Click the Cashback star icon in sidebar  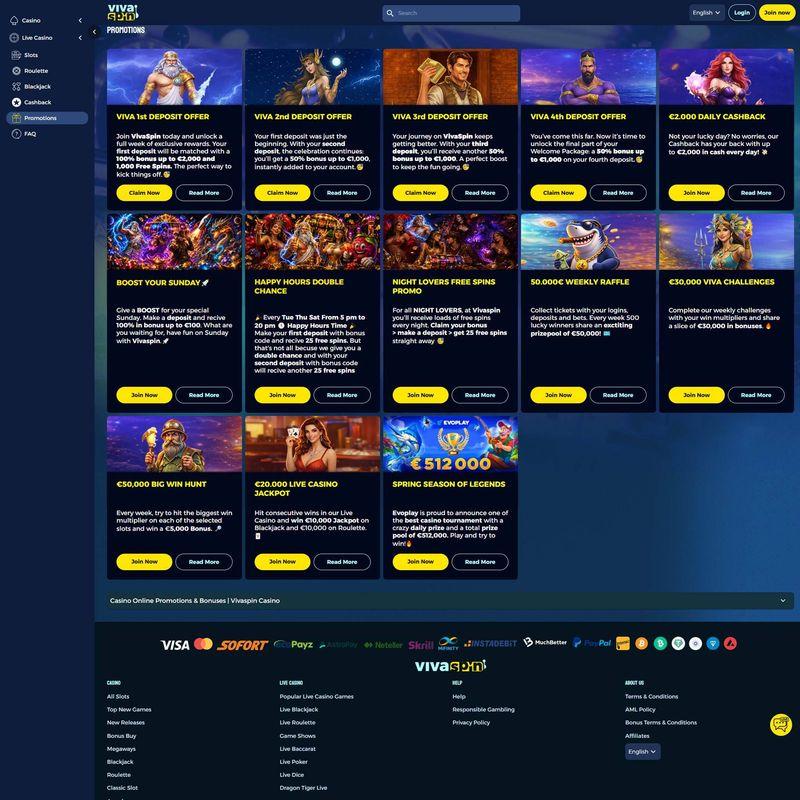[16, 102]
